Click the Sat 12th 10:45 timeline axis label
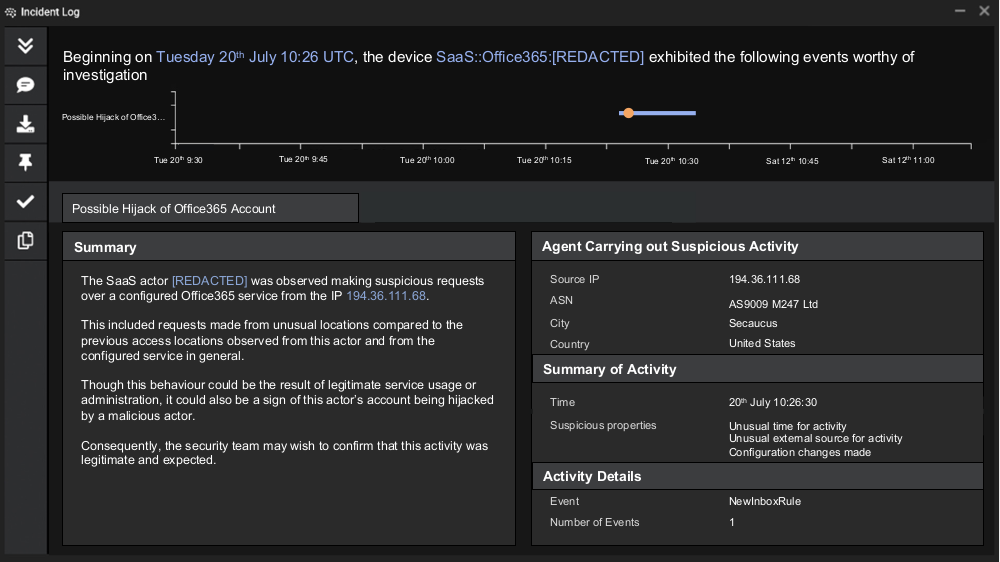Image resolution: width=1000 pixels, height=562 pixels. (x=791, y=161)
